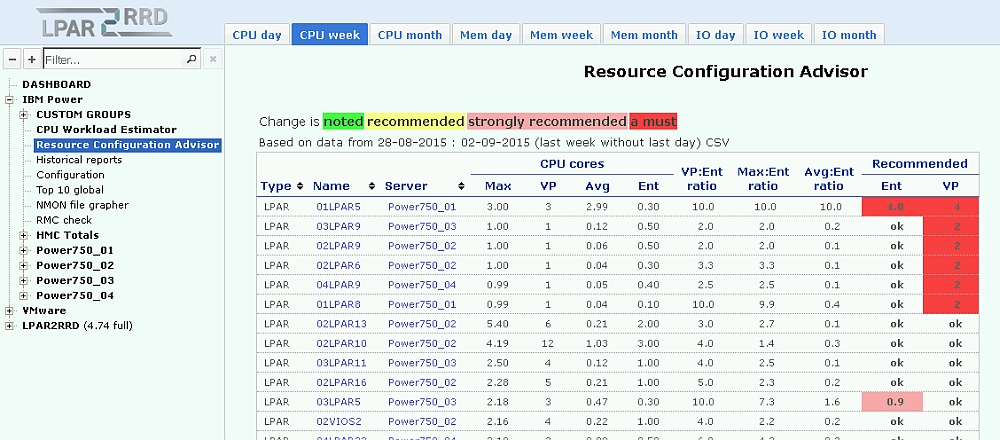Image resolution: width=1000 pixels, height=440 pixels.
Task: Switch to the CPU day tab
Action: [x=257, y=35]
